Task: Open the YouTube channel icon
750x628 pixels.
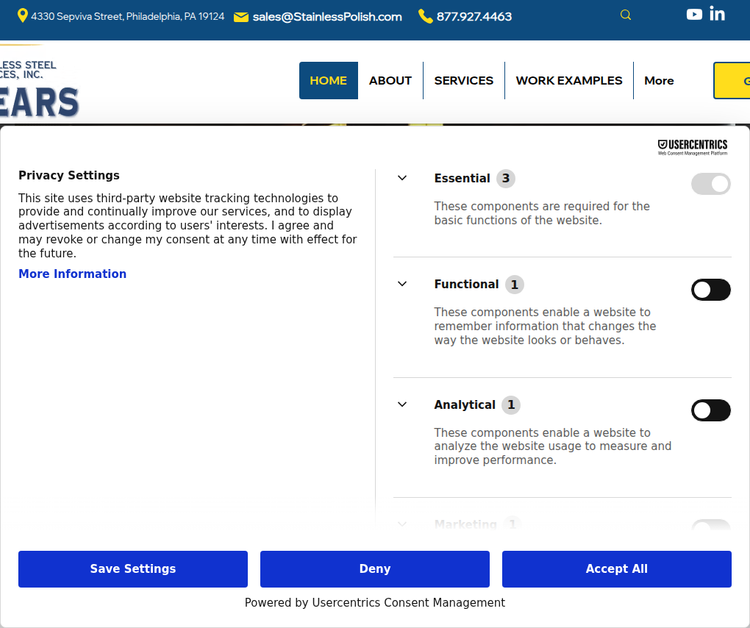Action: (x=694, y=14)
